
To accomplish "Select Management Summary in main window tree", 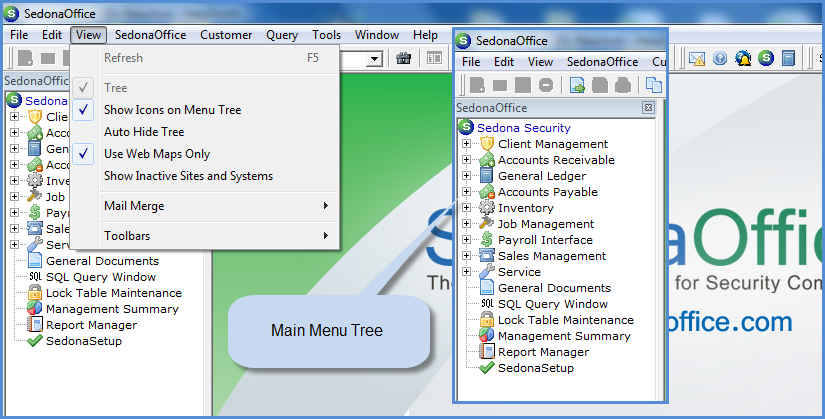I will click(x=112, y=309).
